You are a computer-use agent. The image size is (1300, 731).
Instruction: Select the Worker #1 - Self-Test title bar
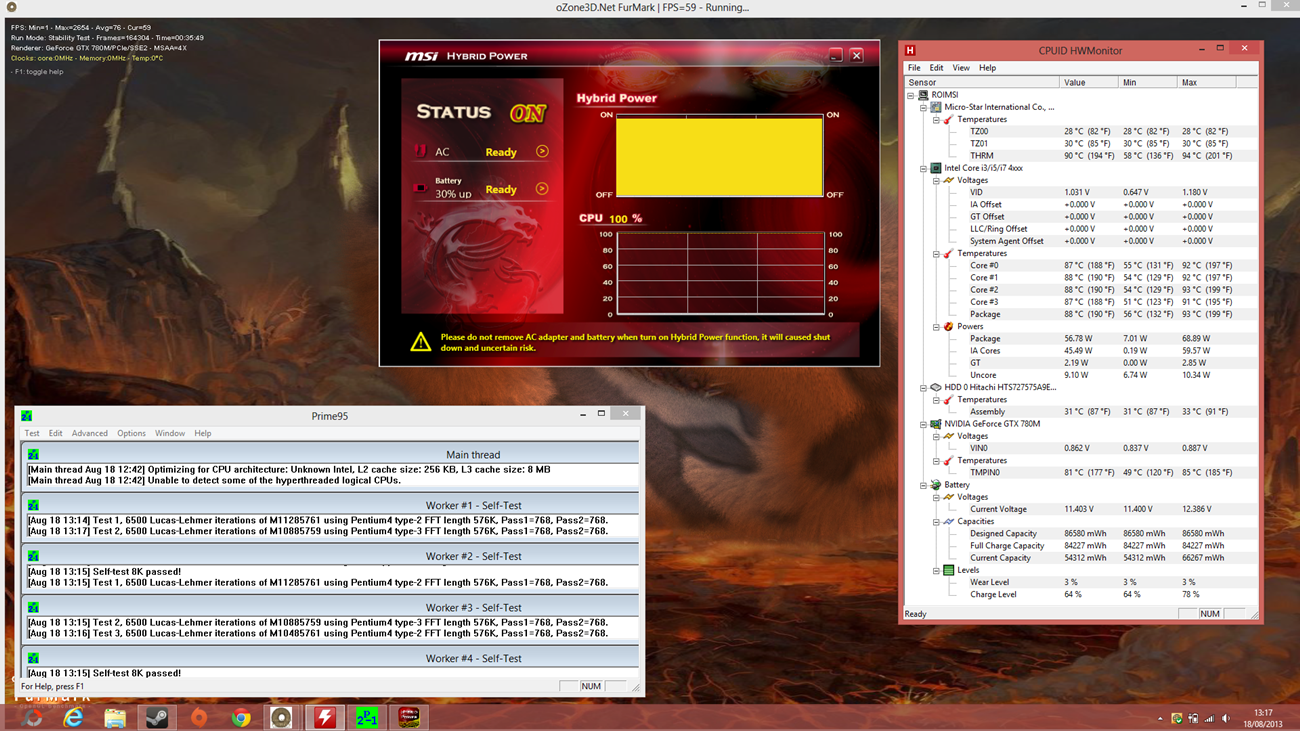click(330, 506)
